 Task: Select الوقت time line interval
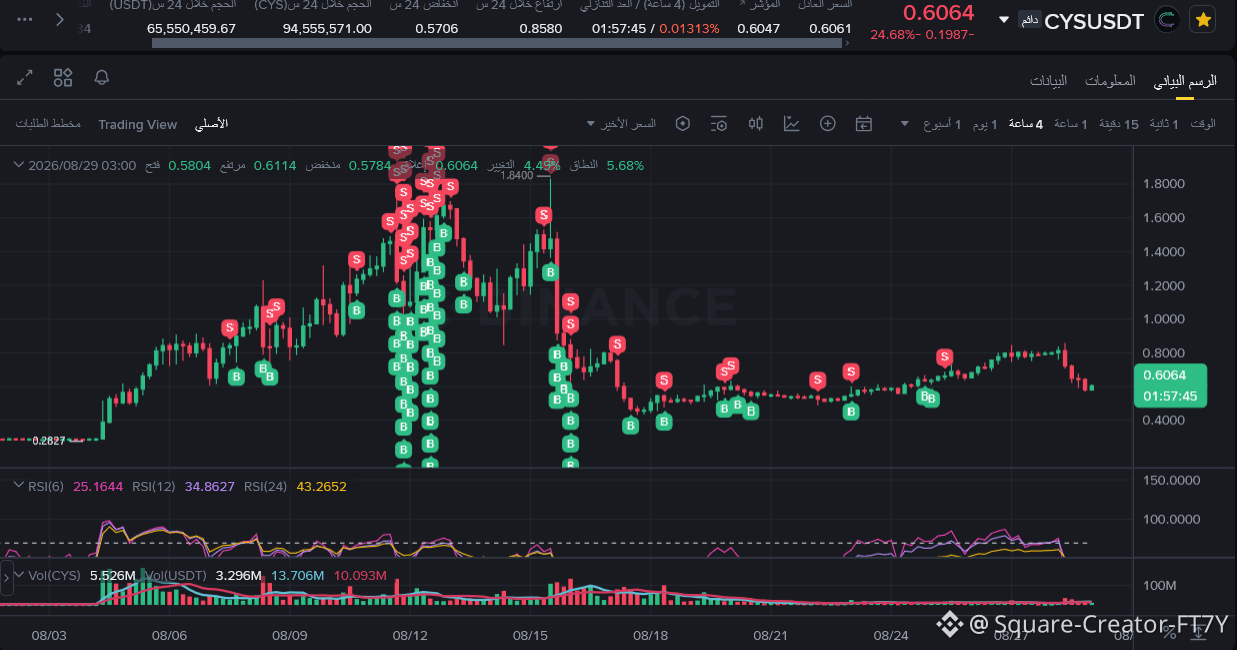pos(1204,124)
